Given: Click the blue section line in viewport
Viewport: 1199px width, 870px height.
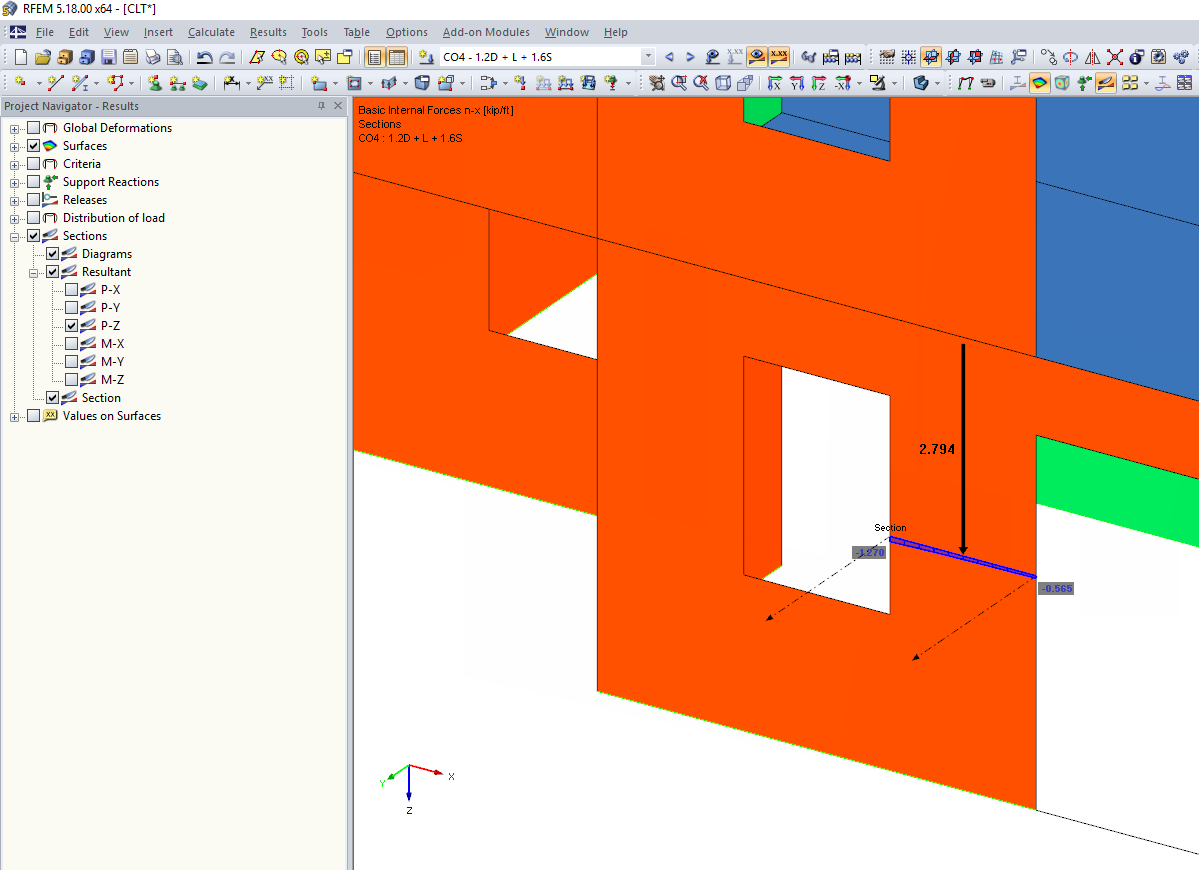Looking at the screenshot, I should (x=962, y=557).
